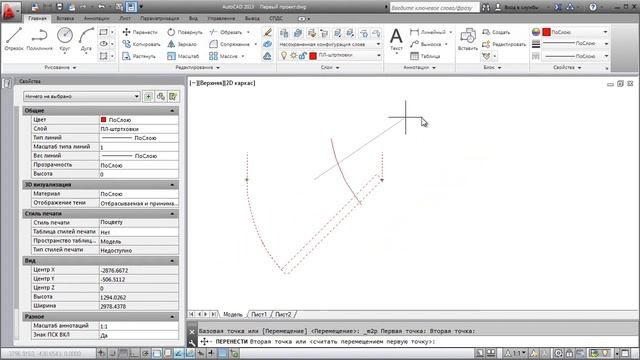Image resolution: width=640 pixels, height=360 pixels.
Task: Collapse the Общие section in properties
Action: (172, 111)
